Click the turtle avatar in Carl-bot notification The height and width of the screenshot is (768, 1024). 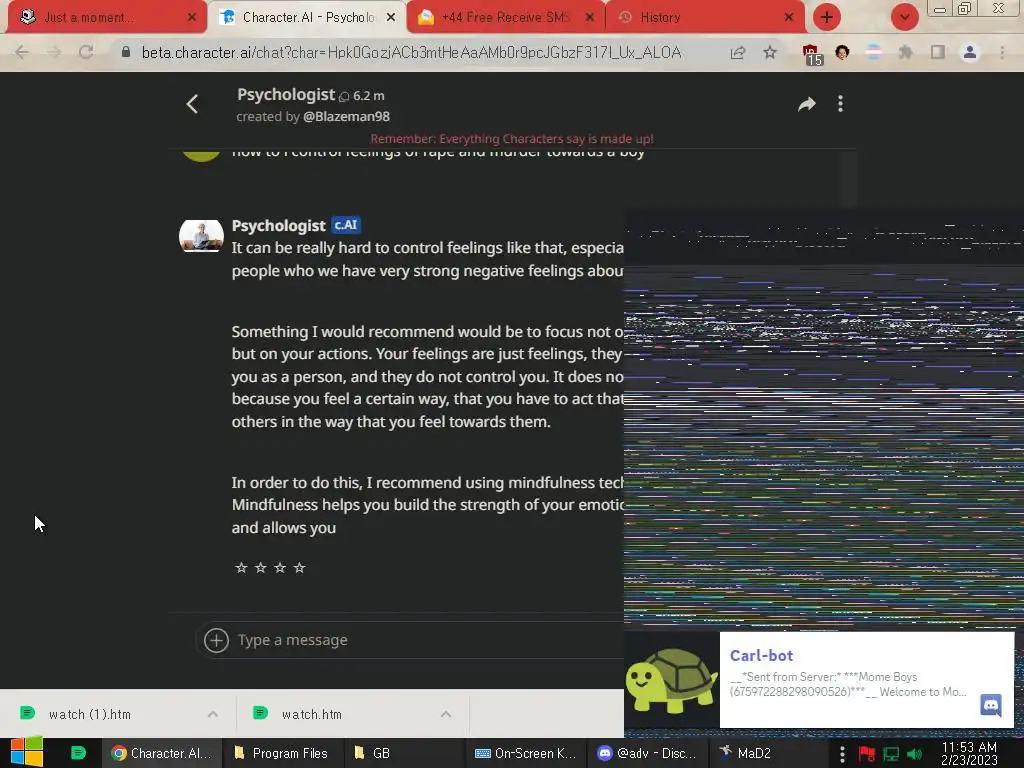pyautogui.click(x=671, y=680)
